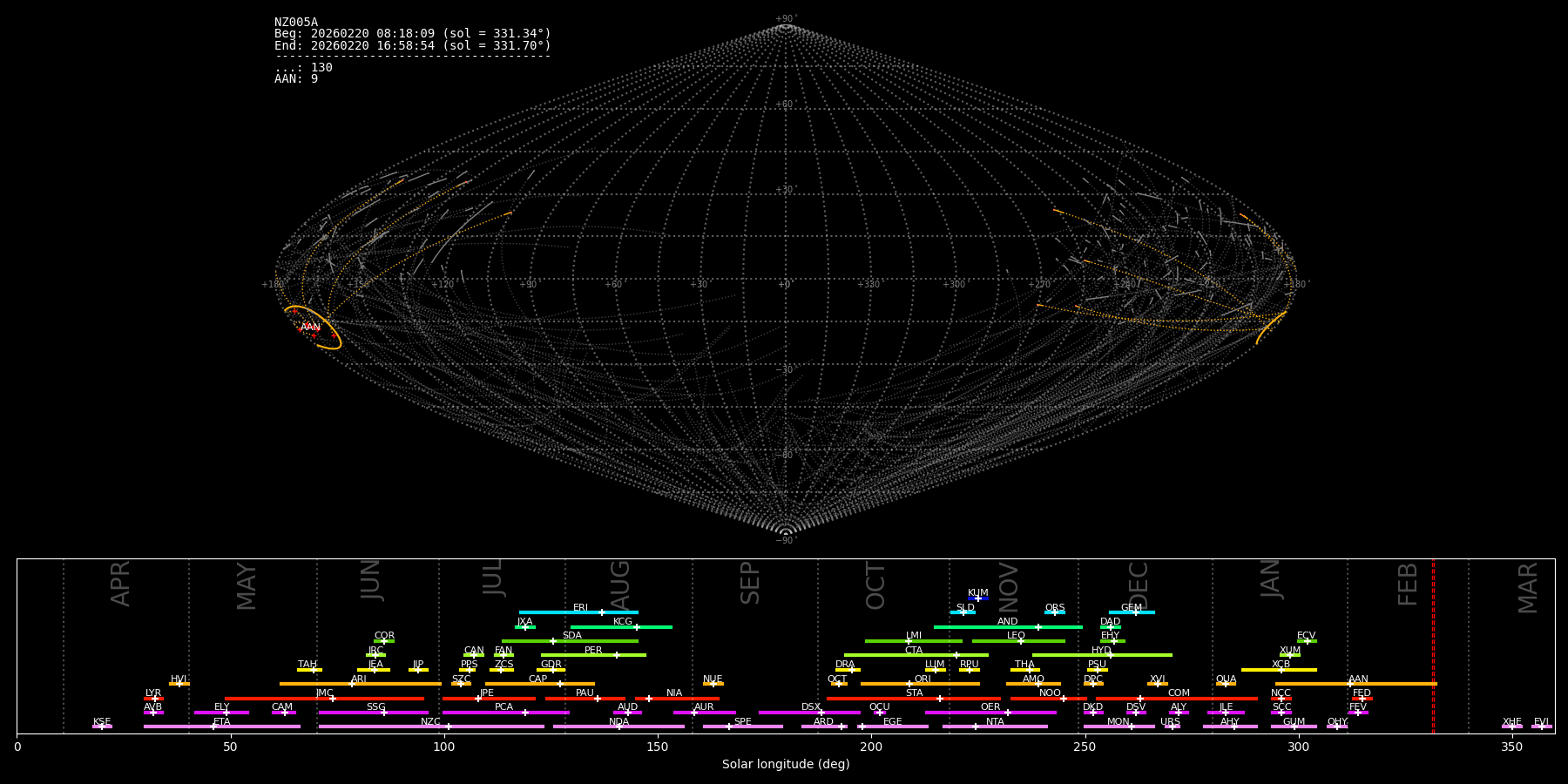Click the ECV shower label
Screen dimensions: 1568x784
point(1307,636)
